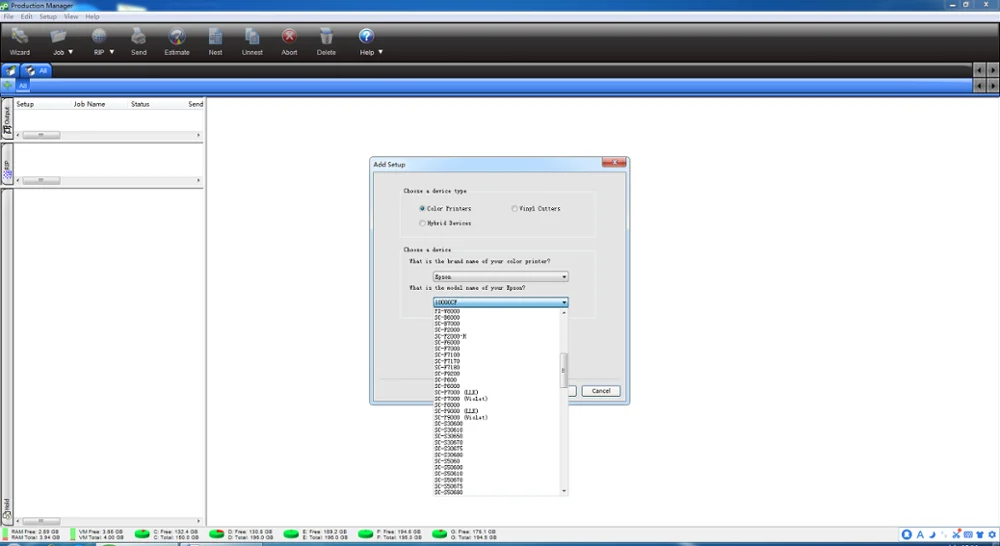Screen dimensions: 1000x546
Task: Switch to the vertical Output side tab
Action: click(7, 121)
